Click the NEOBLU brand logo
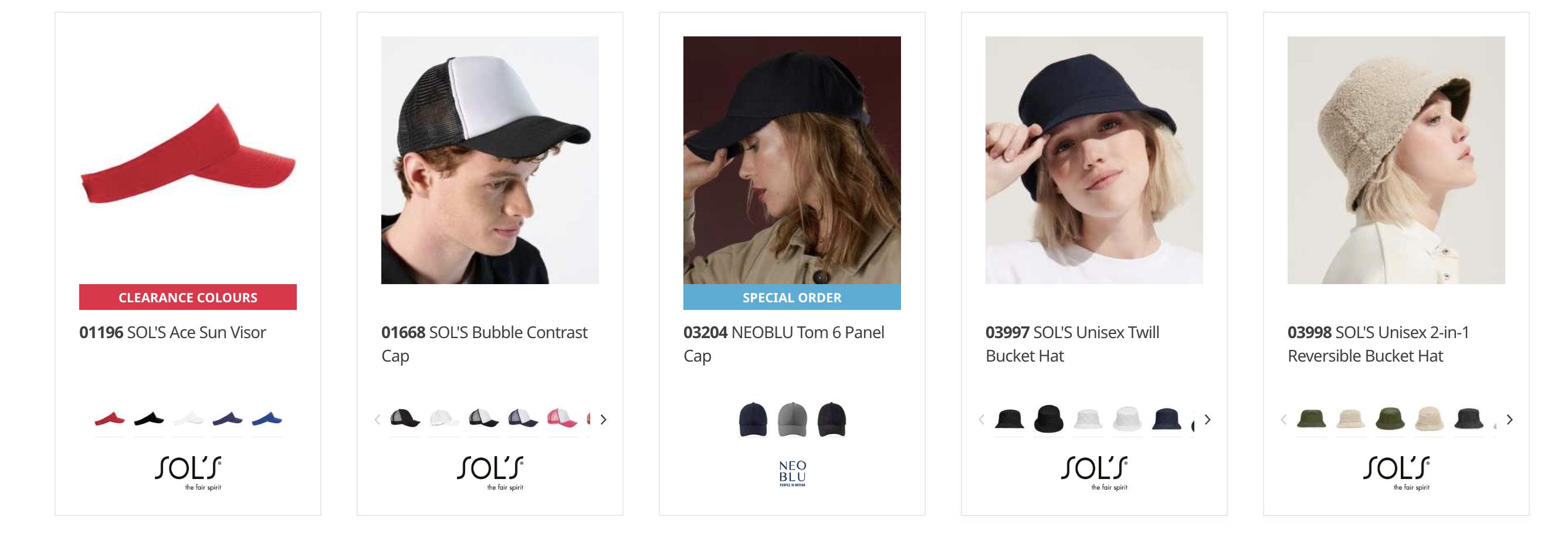Image resolution: width=1568 pixels, height=543 pixels. pyautogui.click(x=792, y=473)
